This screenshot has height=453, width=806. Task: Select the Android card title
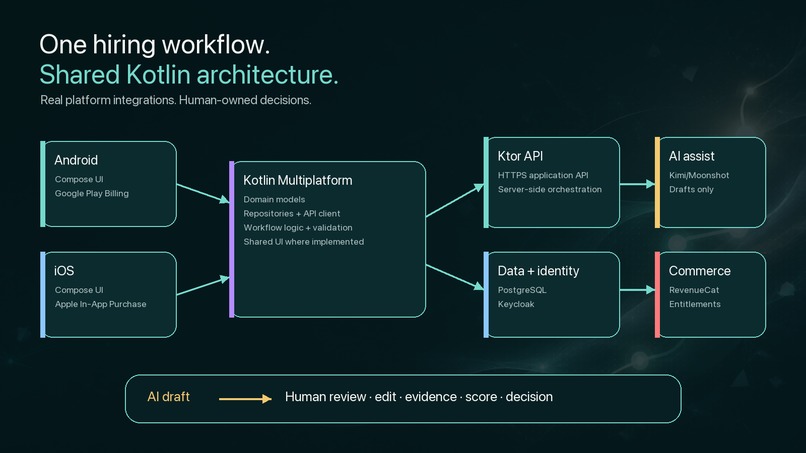tap(76, 160)
